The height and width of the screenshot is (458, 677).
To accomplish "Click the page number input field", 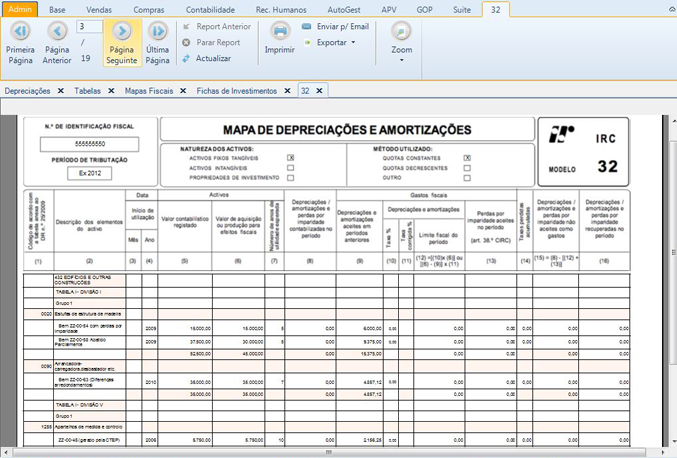I will [x=88, y=26].
